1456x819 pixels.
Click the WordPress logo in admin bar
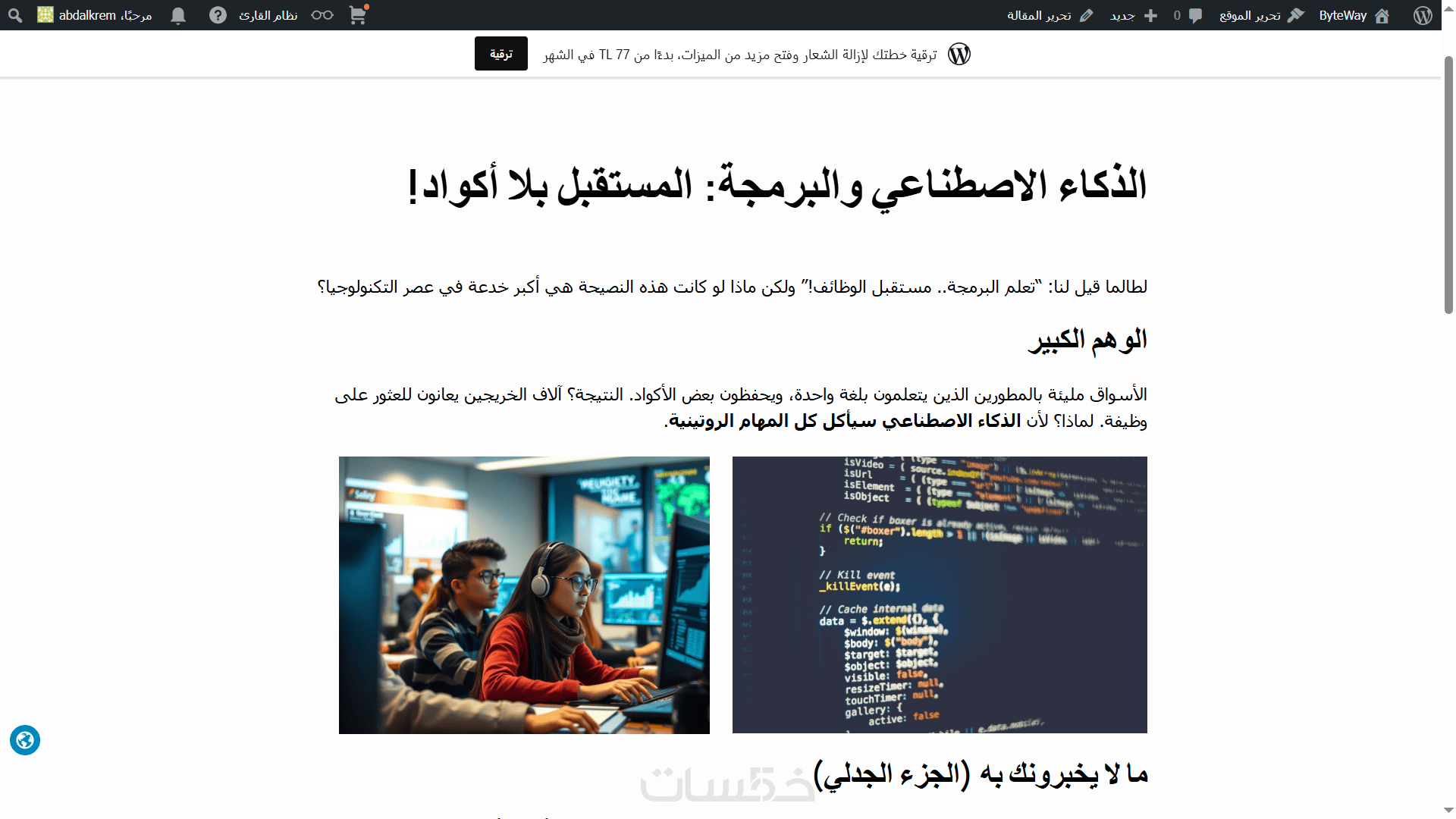pos(1423,15)
